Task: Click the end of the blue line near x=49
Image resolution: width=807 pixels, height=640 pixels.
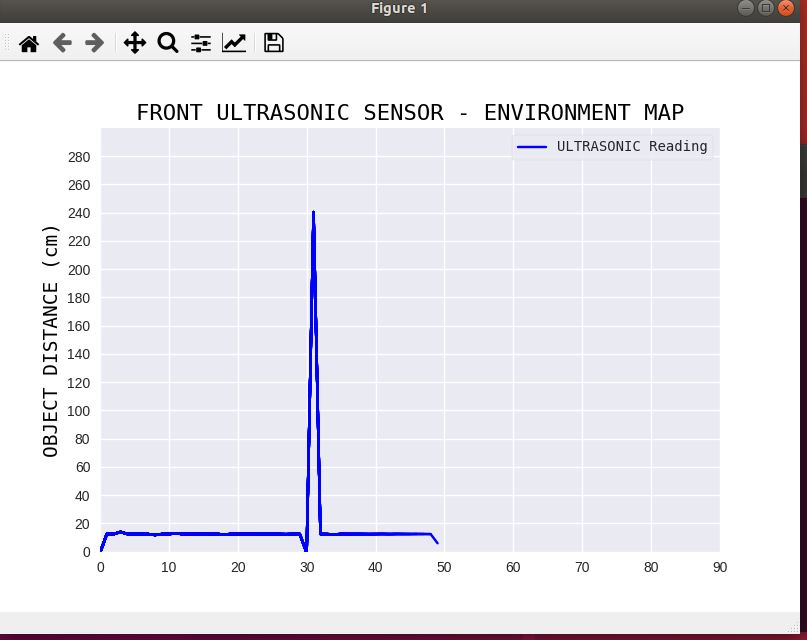Action: [x=437, y=543]
